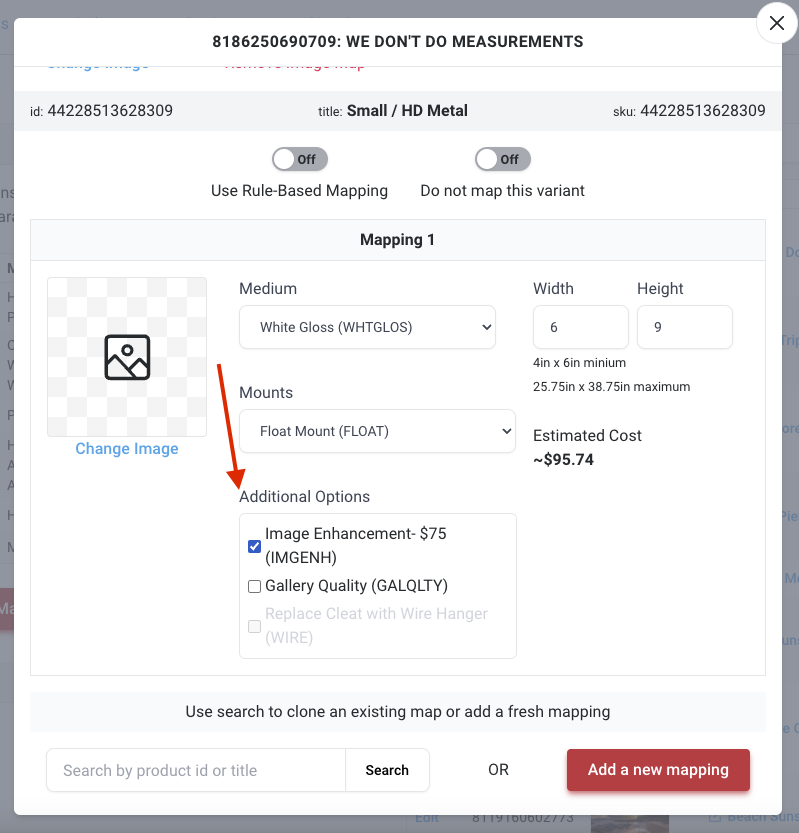Open the Mounts dropdown Float Mount
Viewport: 799px width, 833px height.
point(377,431)
